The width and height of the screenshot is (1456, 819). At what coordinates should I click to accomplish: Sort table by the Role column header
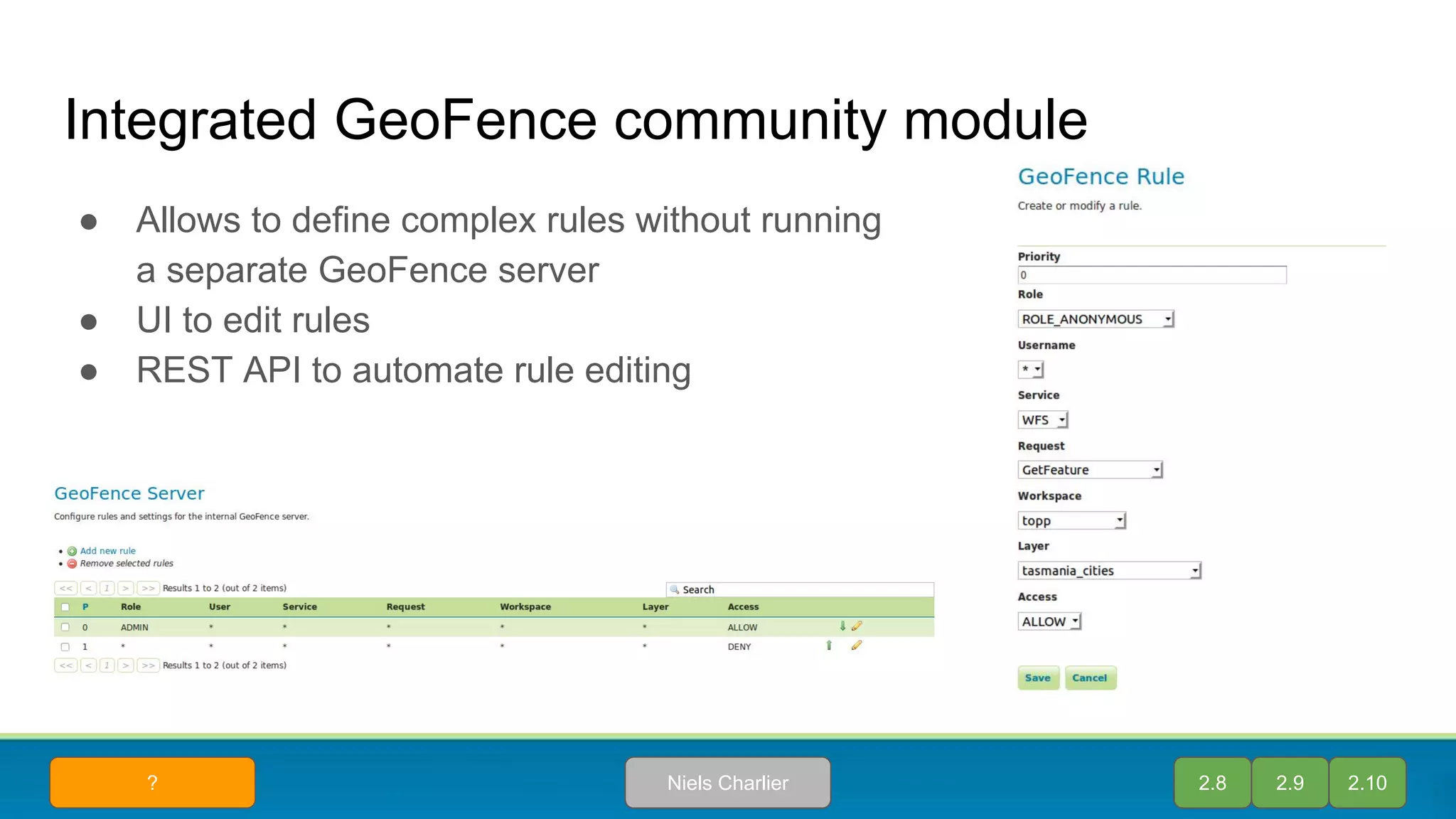pos(131,607)
